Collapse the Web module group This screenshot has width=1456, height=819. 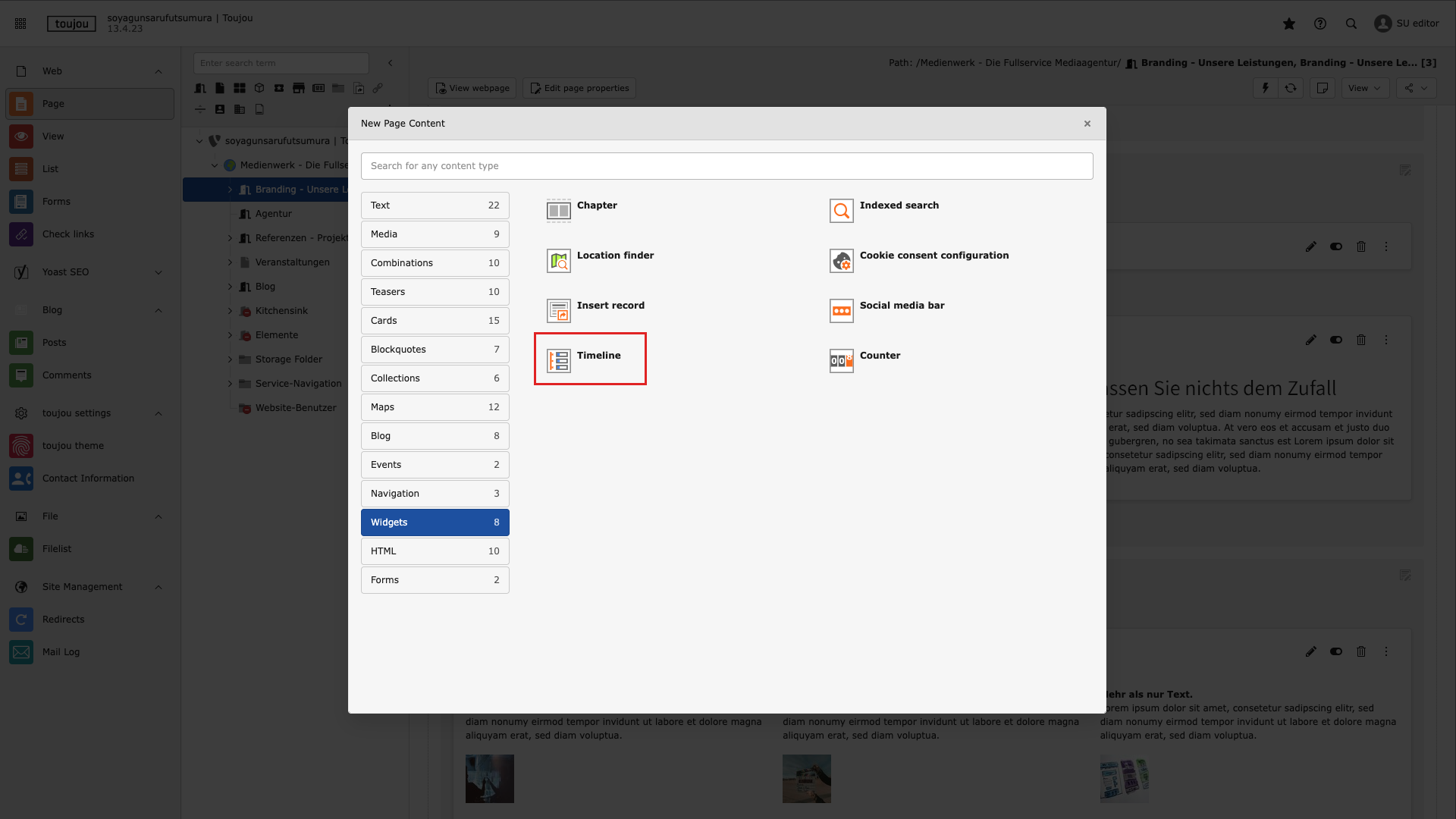(x=158, y=71)
